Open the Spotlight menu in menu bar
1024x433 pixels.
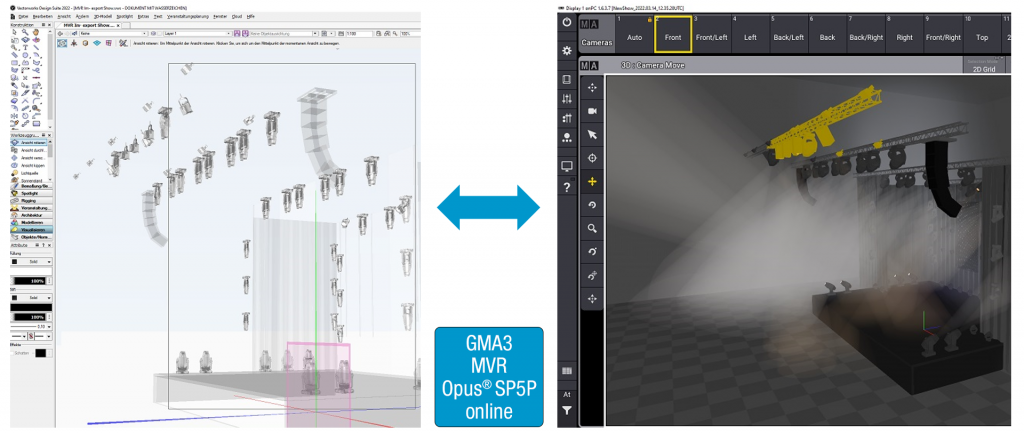tap(124, 16)
